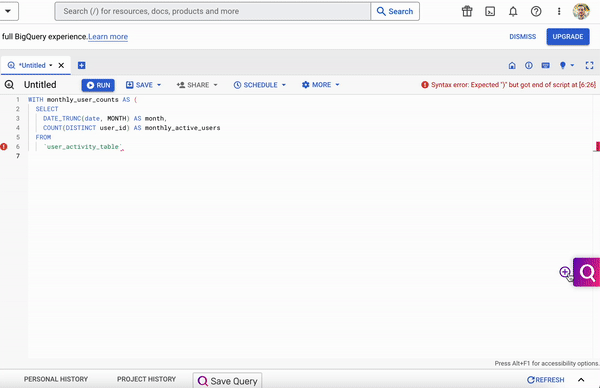Open the user account avatar
Viewport: 600px width, 388px height.
(581, 11)
